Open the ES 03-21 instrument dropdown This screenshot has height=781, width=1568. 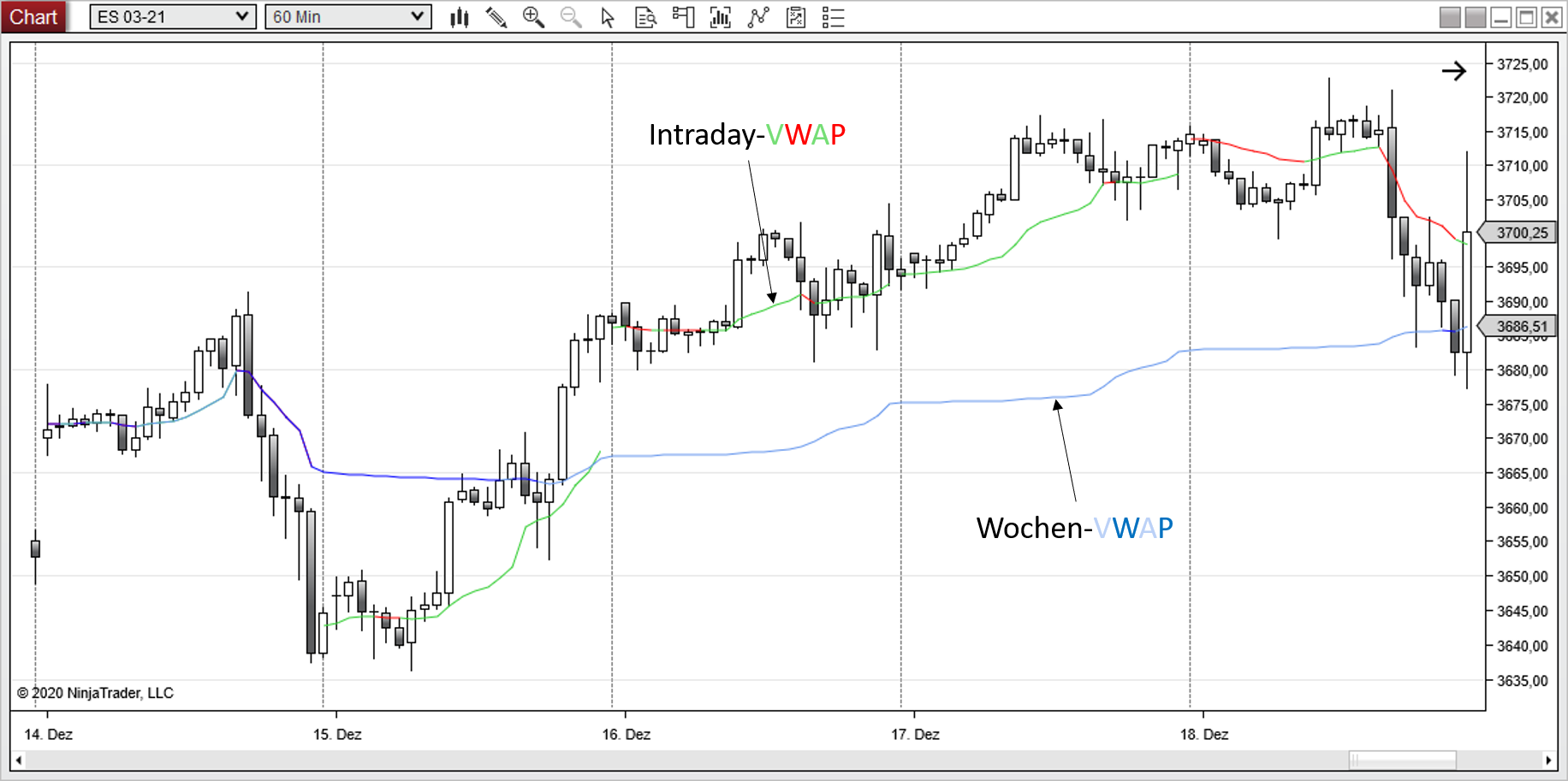(173, 17)
